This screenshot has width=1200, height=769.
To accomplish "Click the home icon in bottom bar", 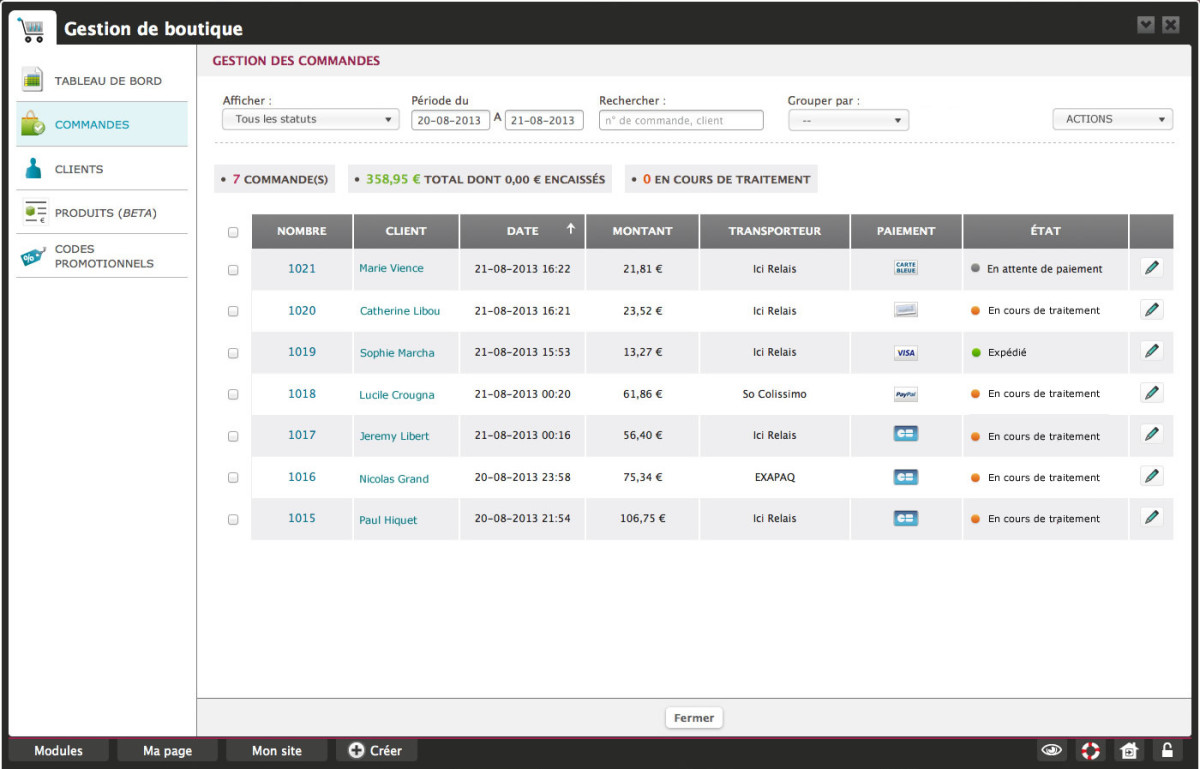I will coord(1128,750).
